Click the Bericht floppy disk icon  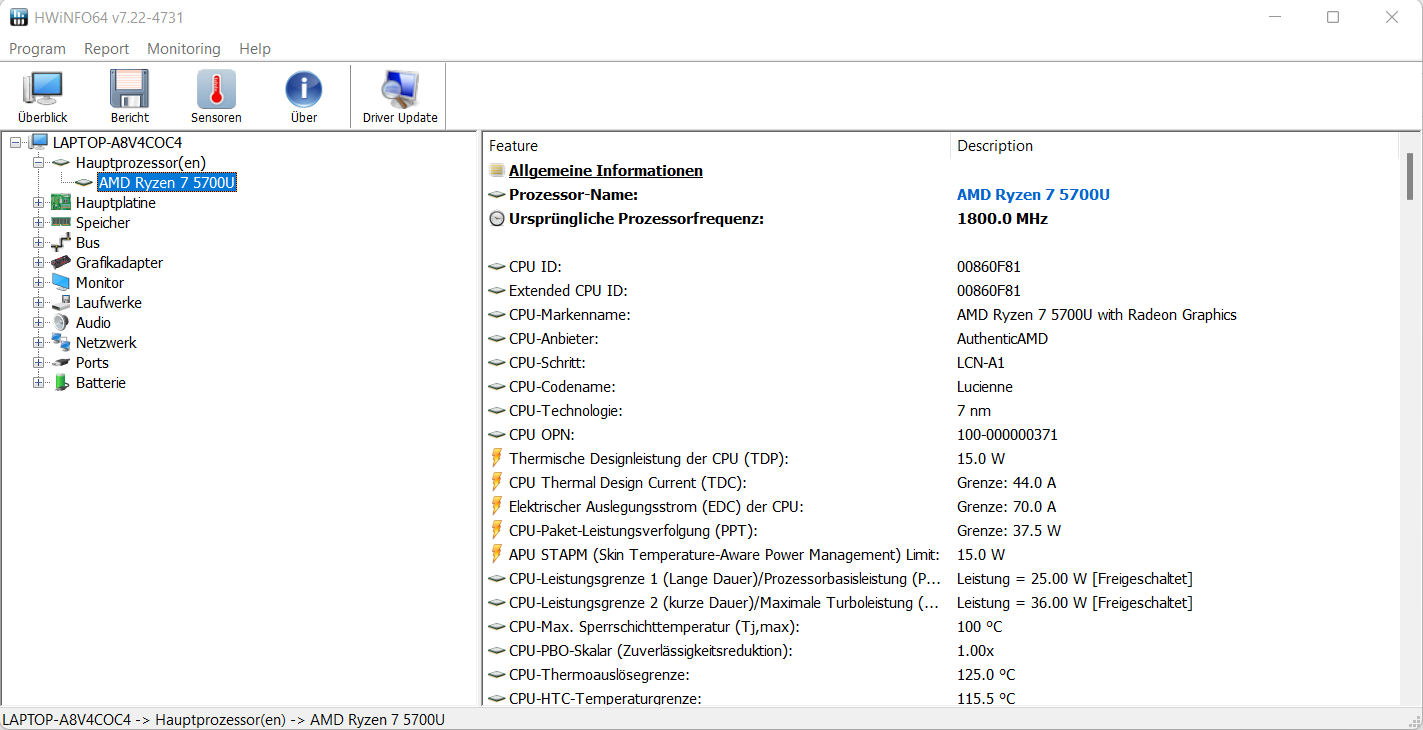click(x=130, y=90)
